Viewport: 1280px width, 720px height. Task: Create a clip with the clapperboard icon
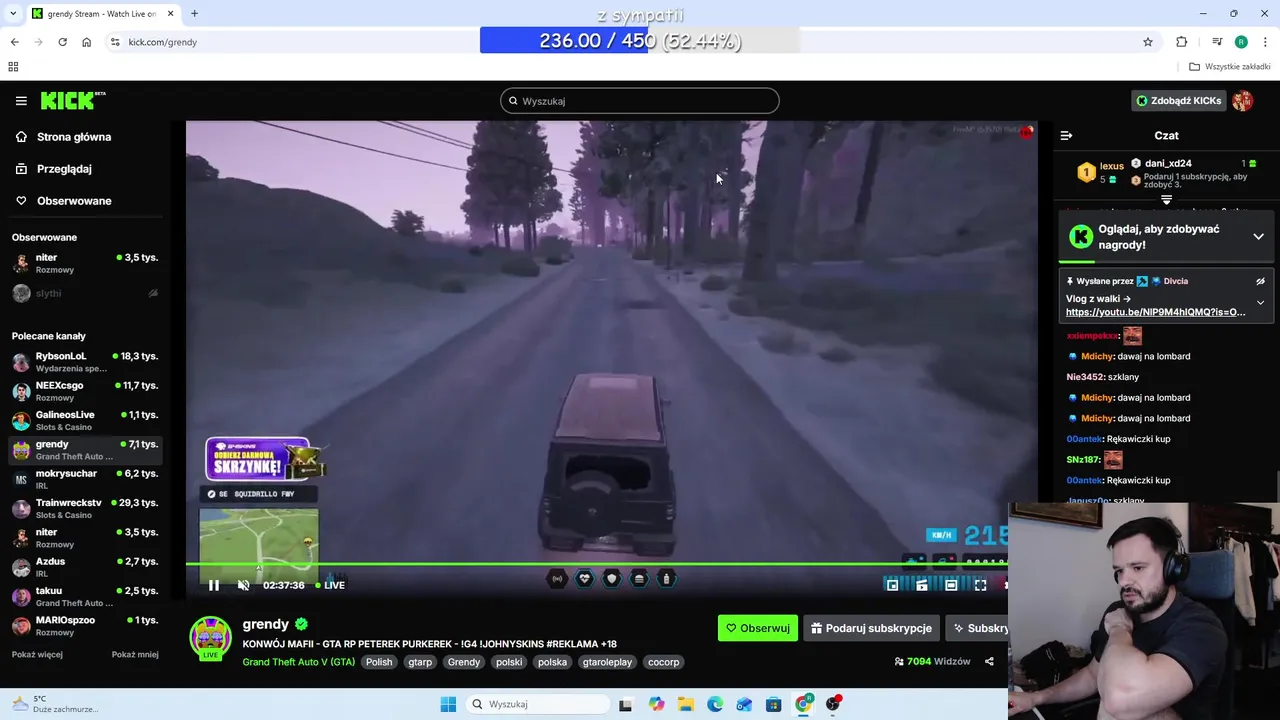click(x=921, y=585)
